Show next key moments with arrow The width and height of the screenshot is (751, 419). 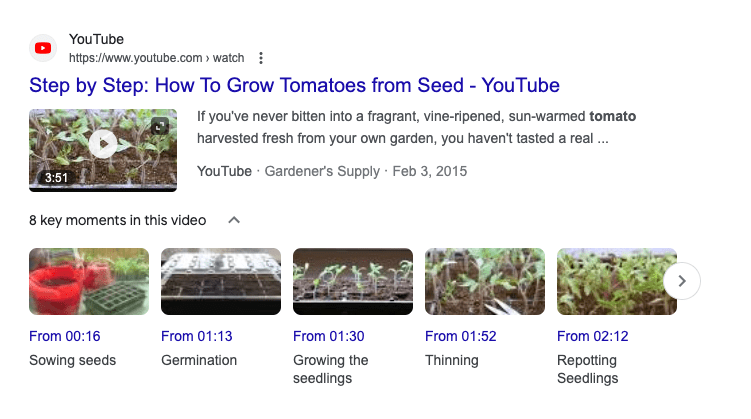[x=682, y=281]
